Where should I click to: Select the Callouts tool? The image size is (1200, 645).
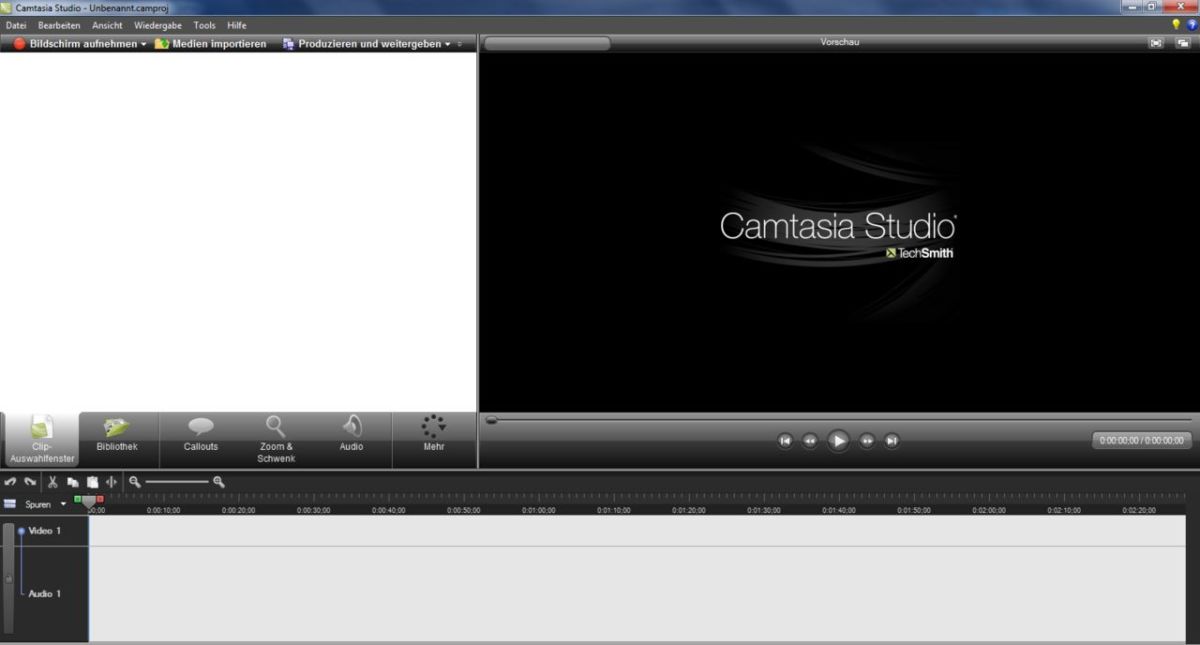coord(200,438)
